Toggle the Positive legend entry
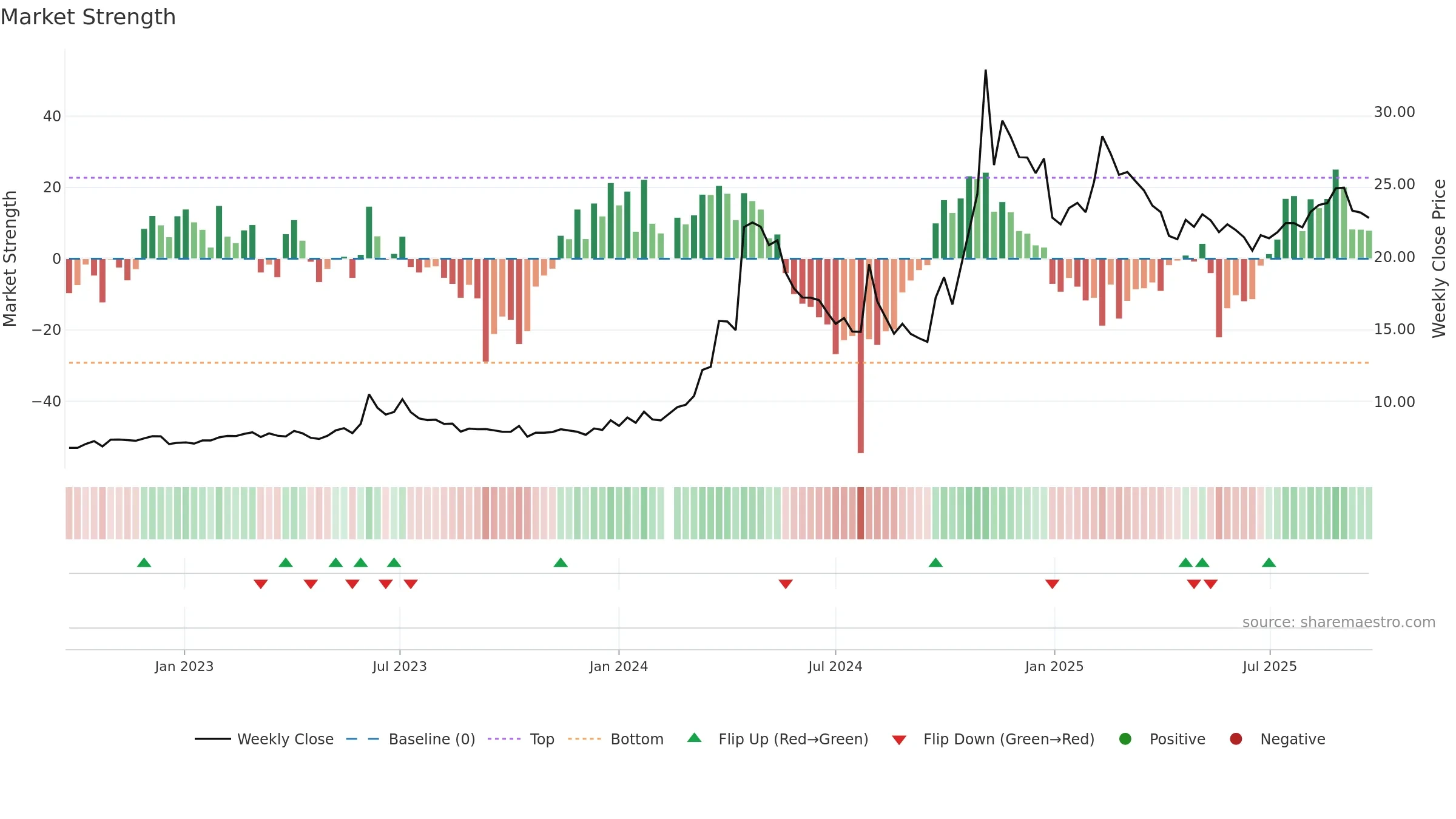Viewport: 1456px width, 819px height. click(x=1162, y=739)
